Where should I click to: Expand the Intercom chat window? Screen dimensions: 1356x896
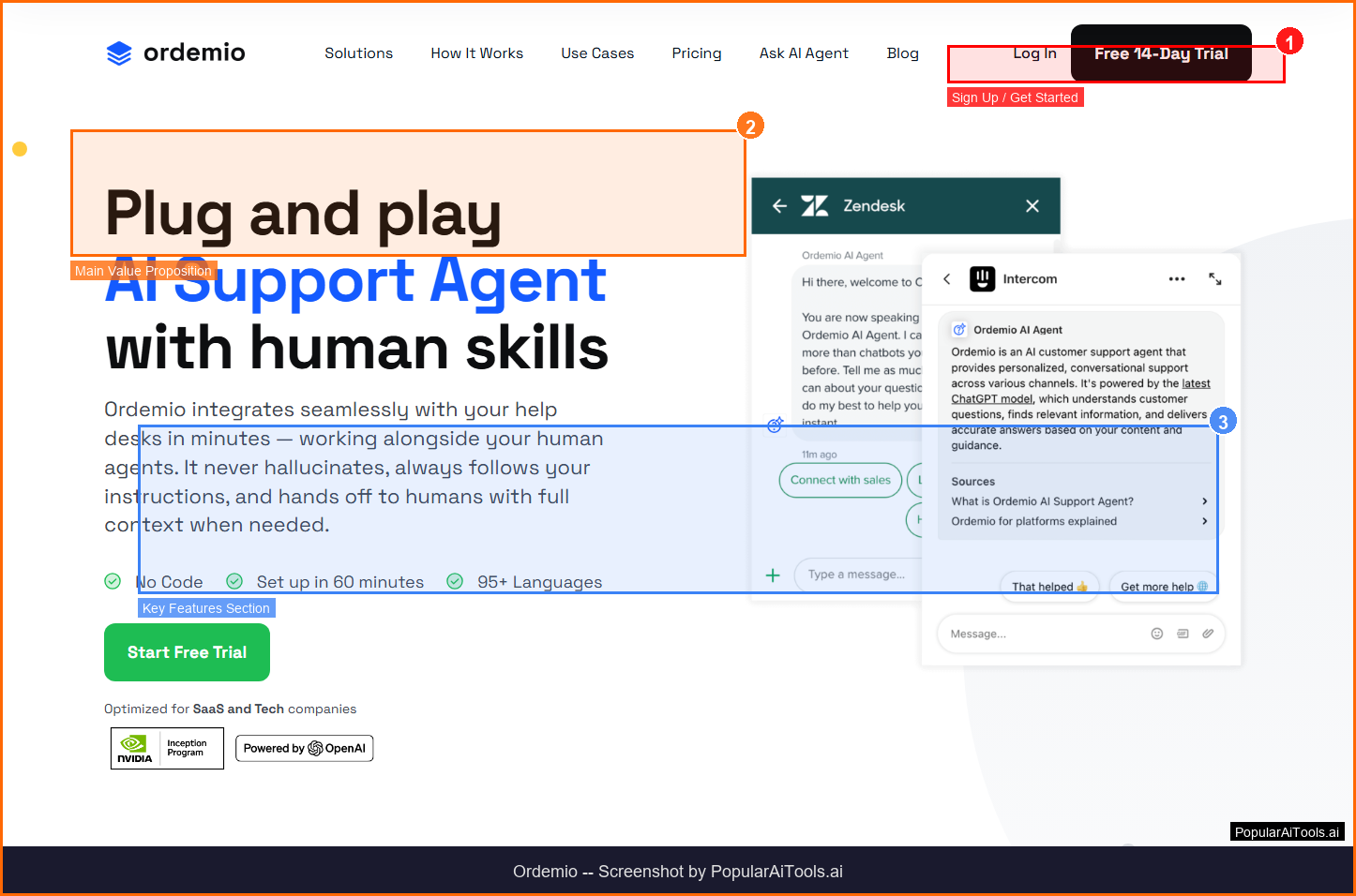pos(1214,279)
